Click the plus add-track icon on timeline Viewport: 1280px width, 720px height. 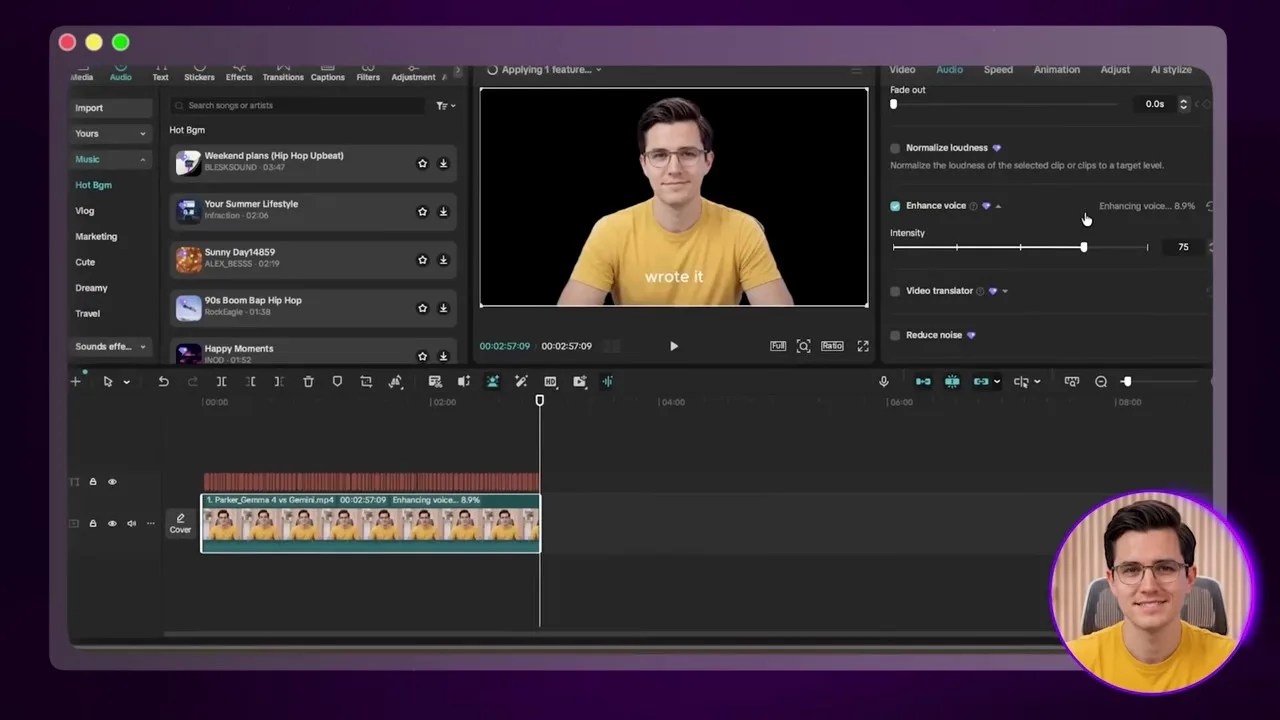point(75,382)
